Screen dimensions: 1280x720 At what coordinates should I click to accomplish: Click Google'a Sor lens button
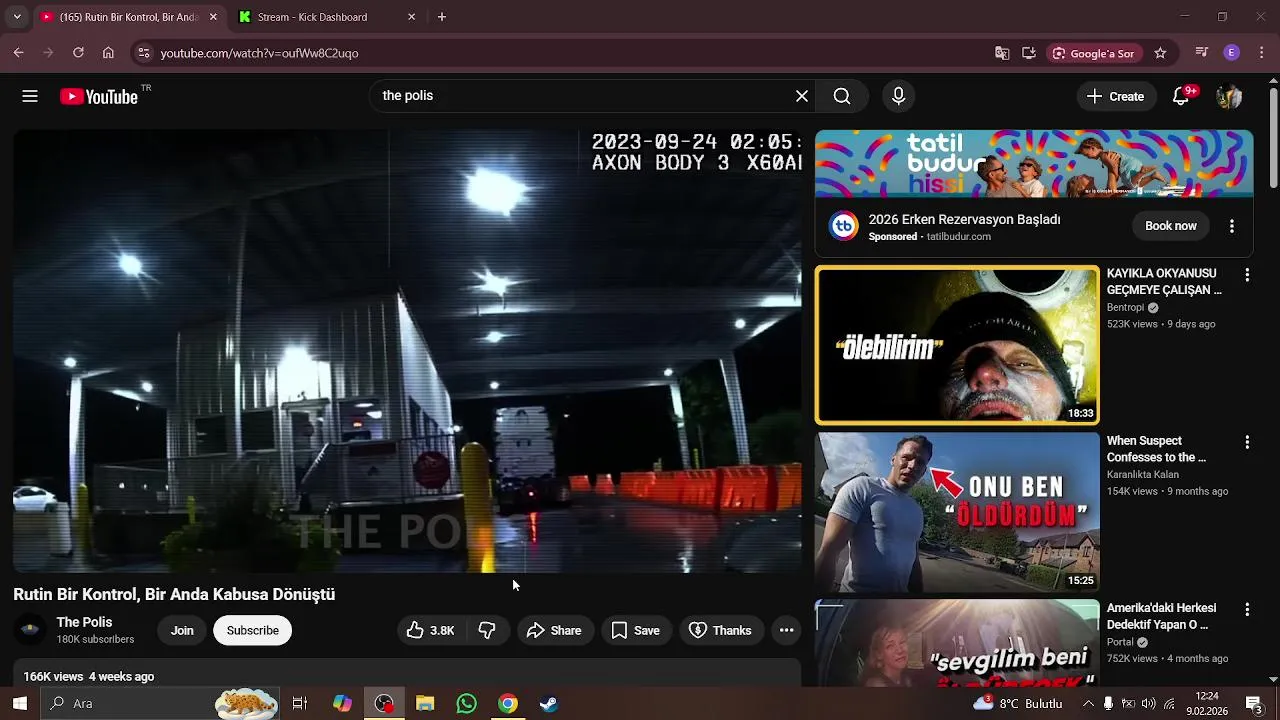(1092, 53)
